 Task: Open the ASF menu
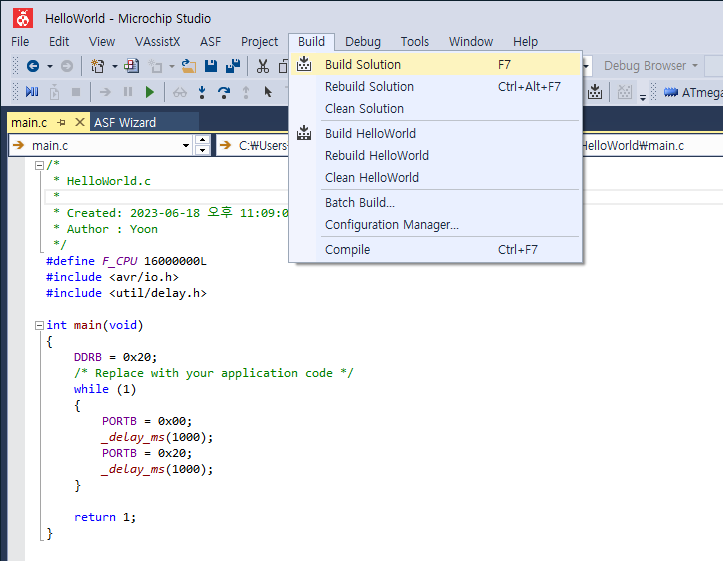click(211, 42)
